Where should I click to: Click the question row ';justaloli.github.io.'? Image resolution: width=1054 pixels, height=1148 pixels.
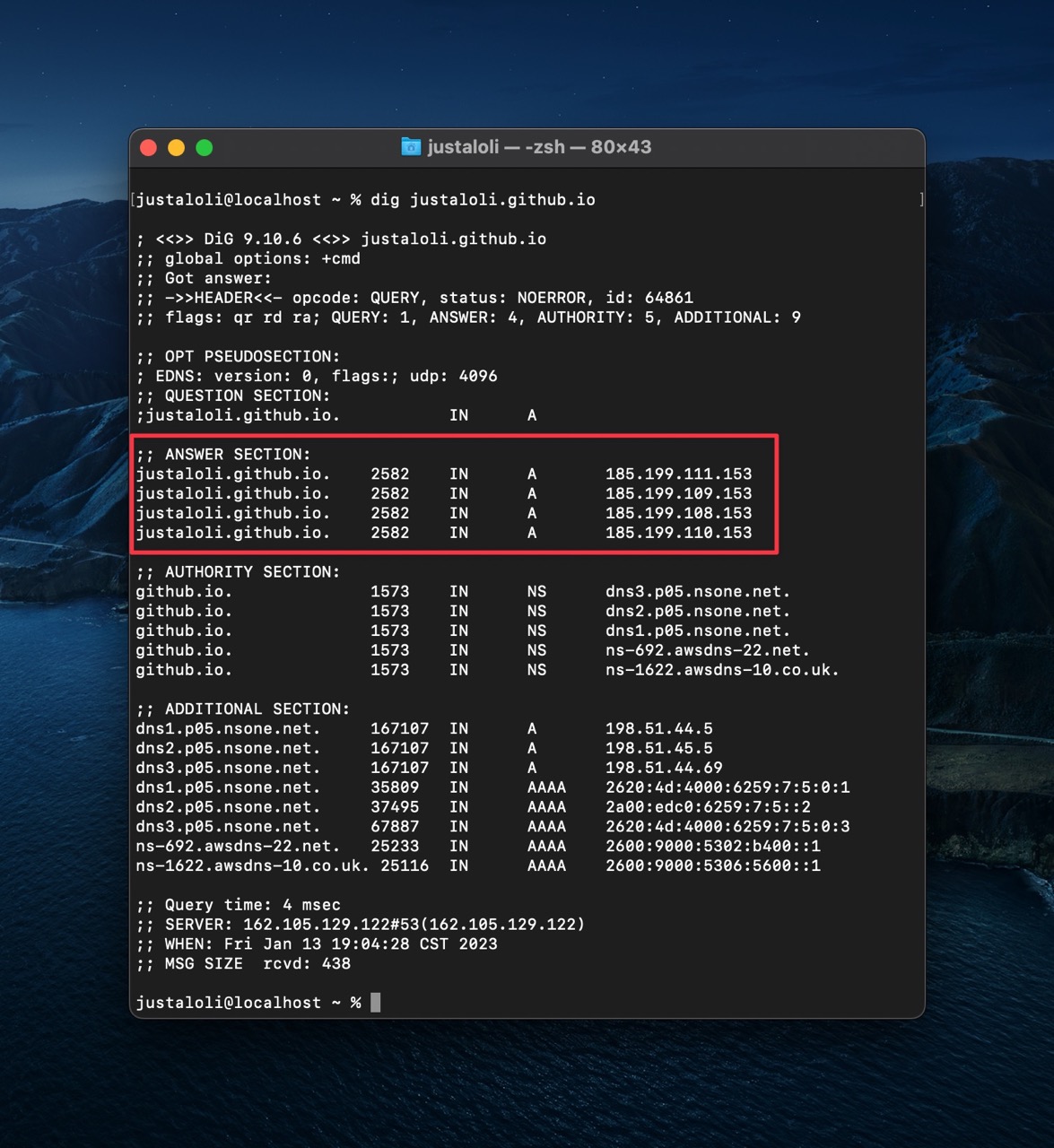pyautogui.click(x=336, y=415)
